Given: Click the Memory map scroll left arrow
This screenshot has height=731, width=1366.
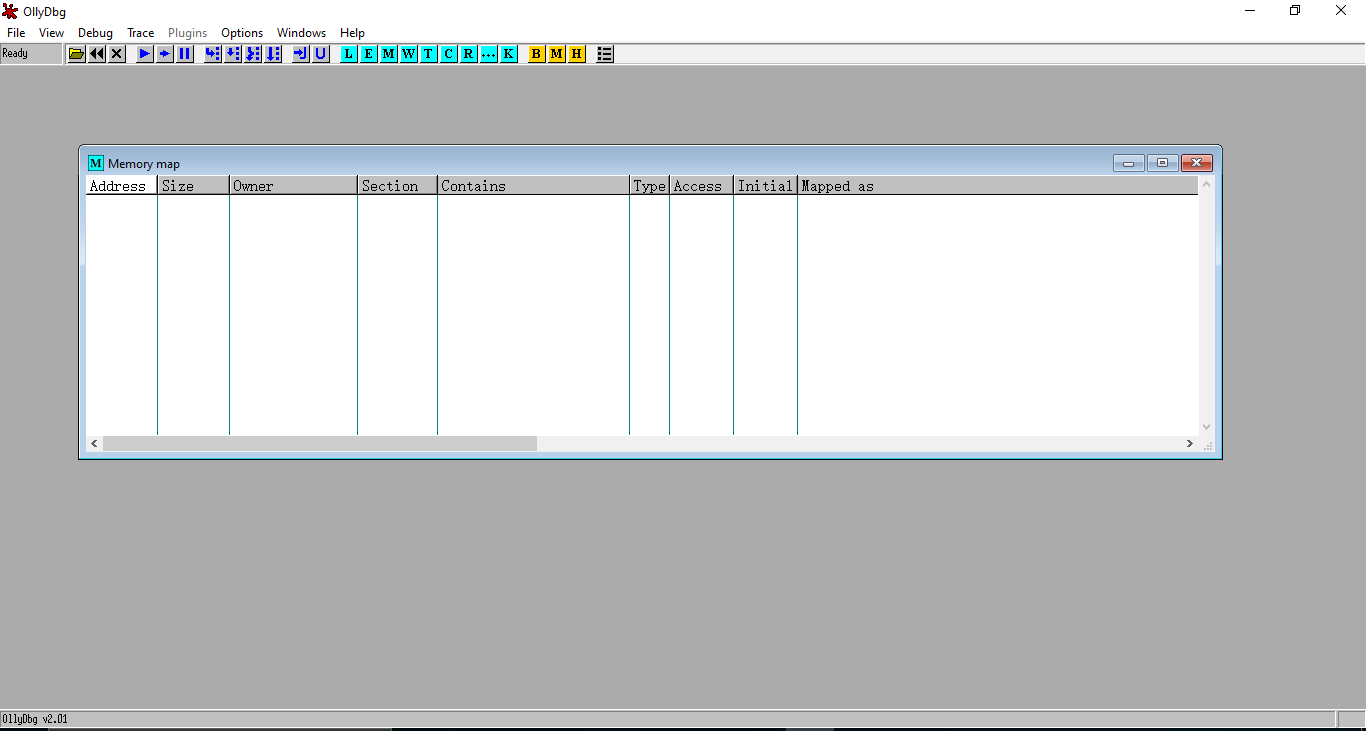Looking at the screenshot, I should click(94, 443).
